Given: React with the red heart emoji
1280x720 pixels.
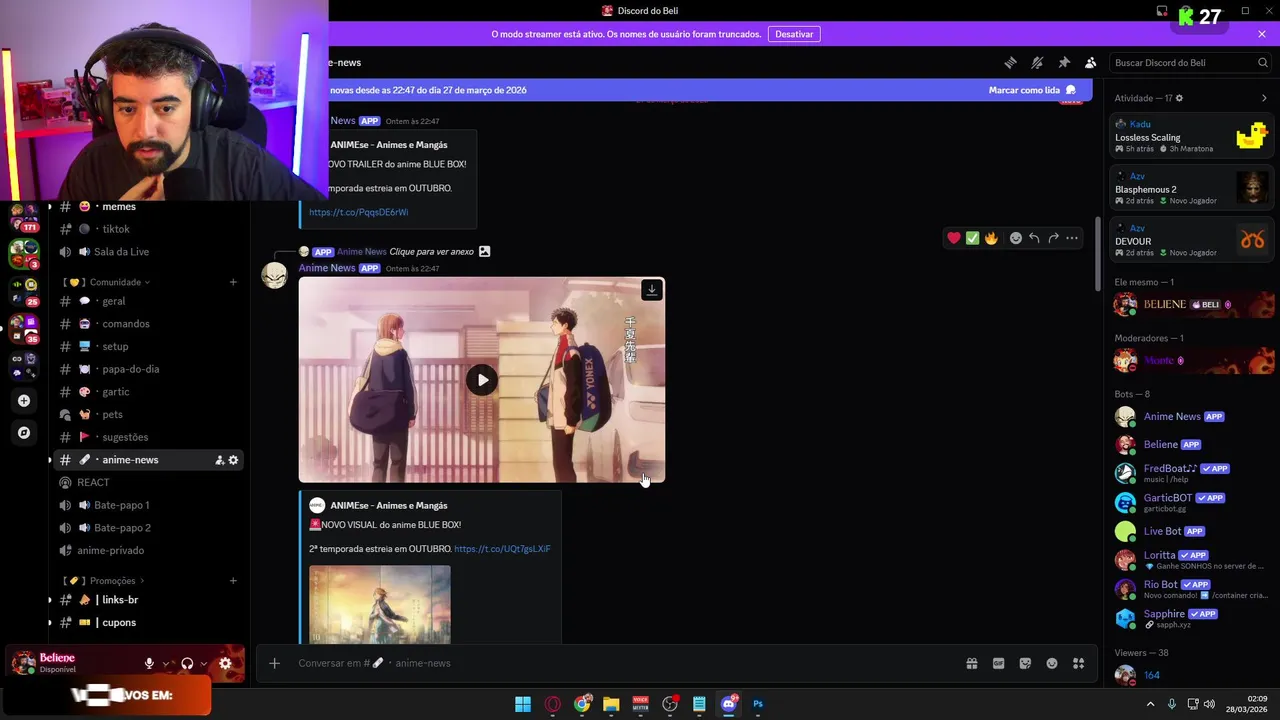Looking at the screenshot, I should [x=954, y=238].
